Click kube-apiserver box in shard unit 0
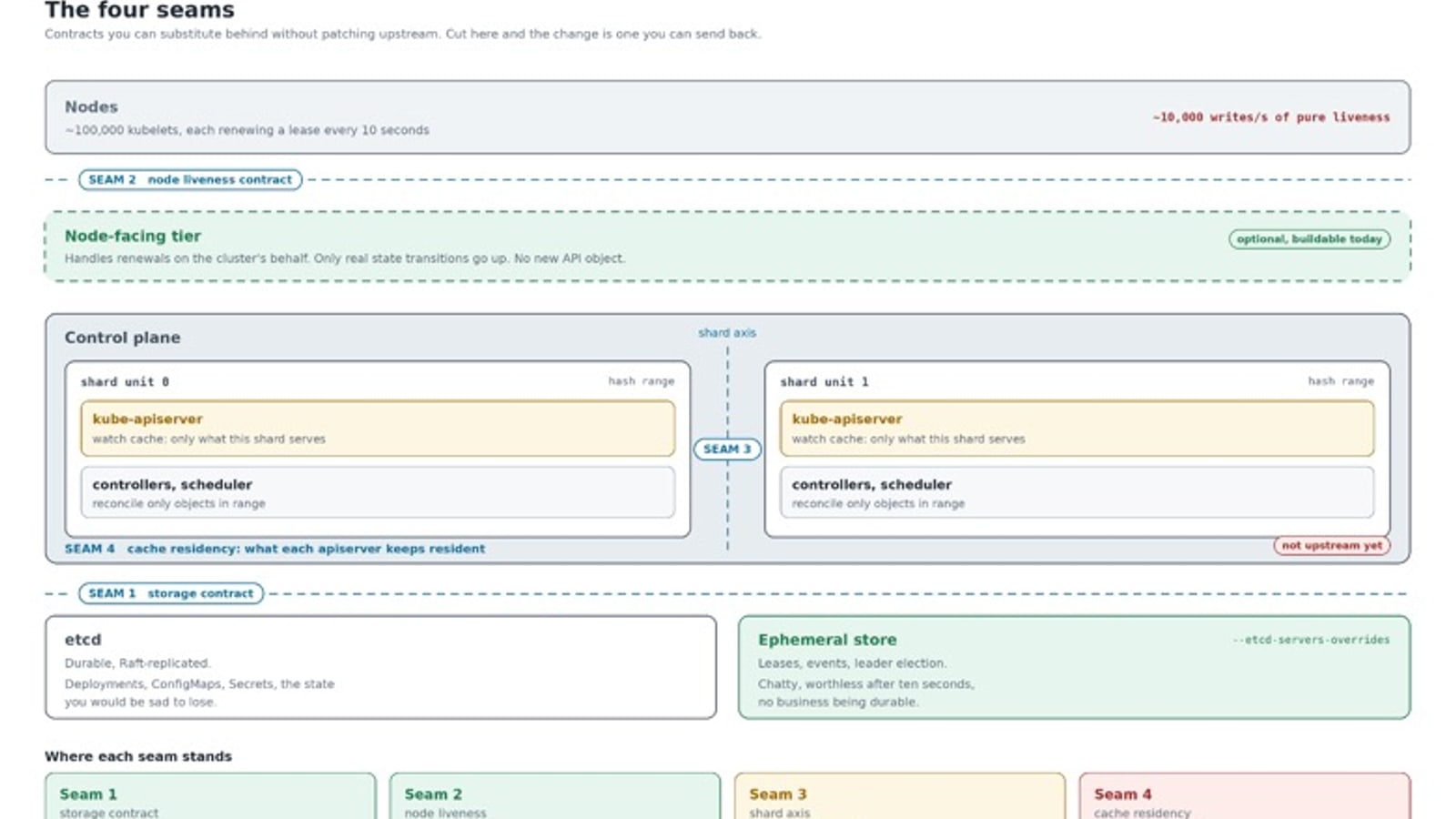The height and width of the screenshot is (819, 1456). click(378, 429)
